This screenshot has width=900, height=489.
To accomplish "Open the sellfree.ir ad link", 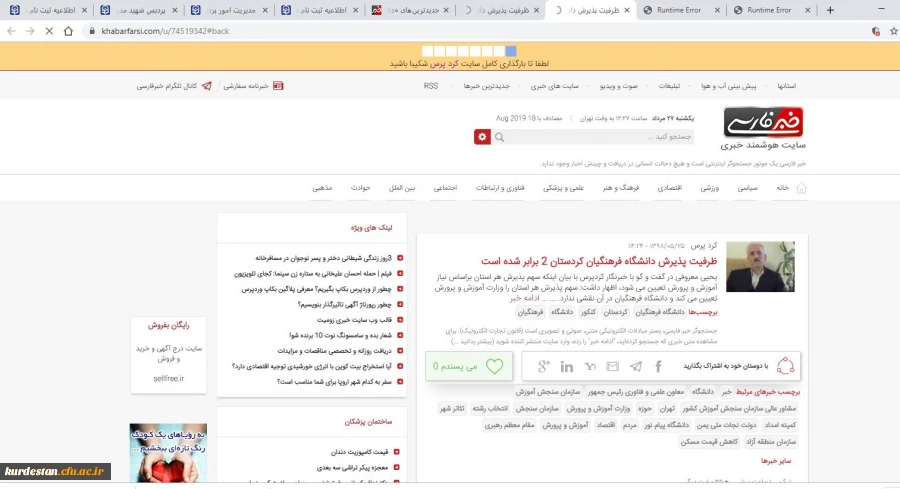I will 169,378.
